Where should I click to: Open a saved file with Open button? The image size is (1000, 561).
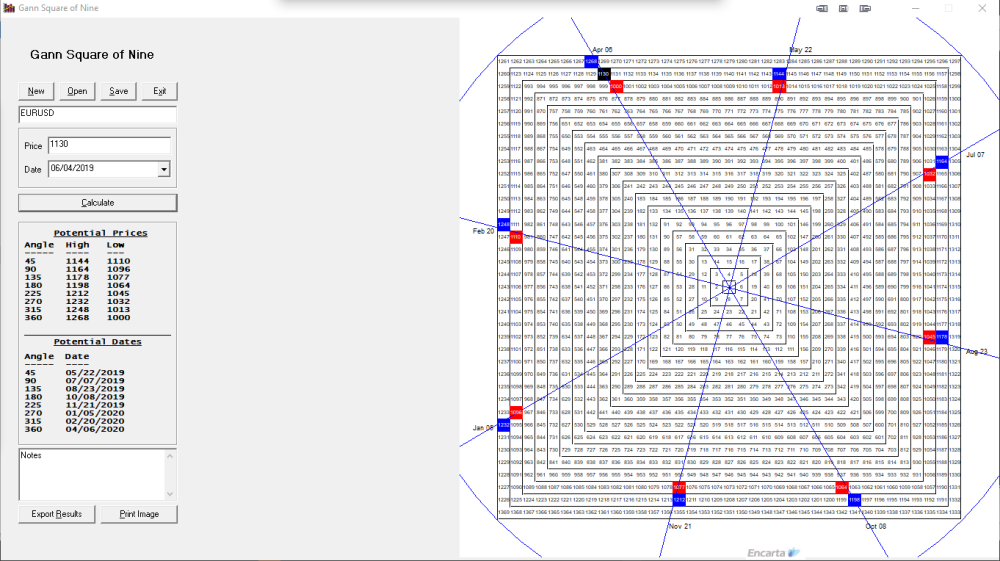click(77, 91)
